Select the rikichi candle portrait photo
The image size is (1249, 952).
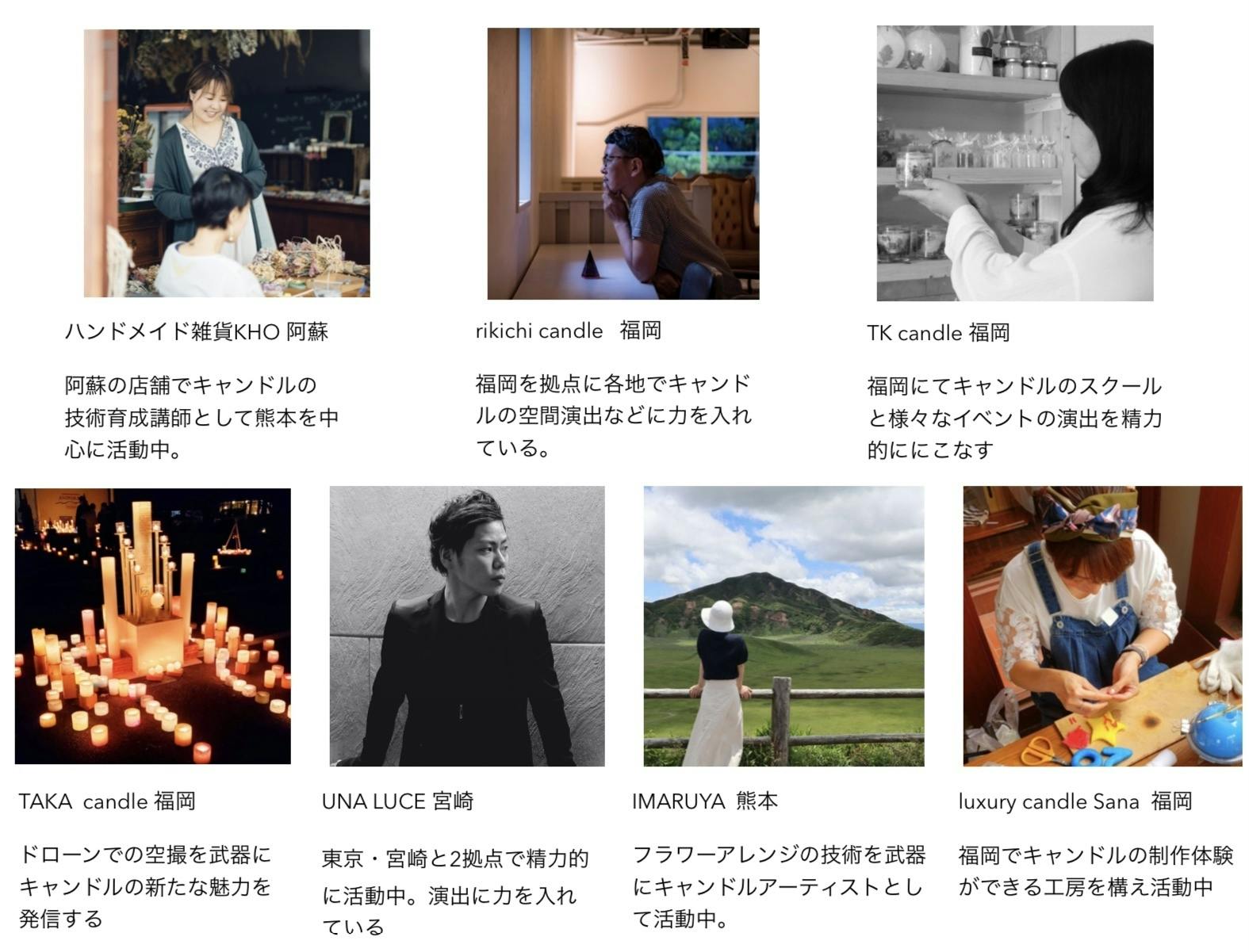pos(623,164)
